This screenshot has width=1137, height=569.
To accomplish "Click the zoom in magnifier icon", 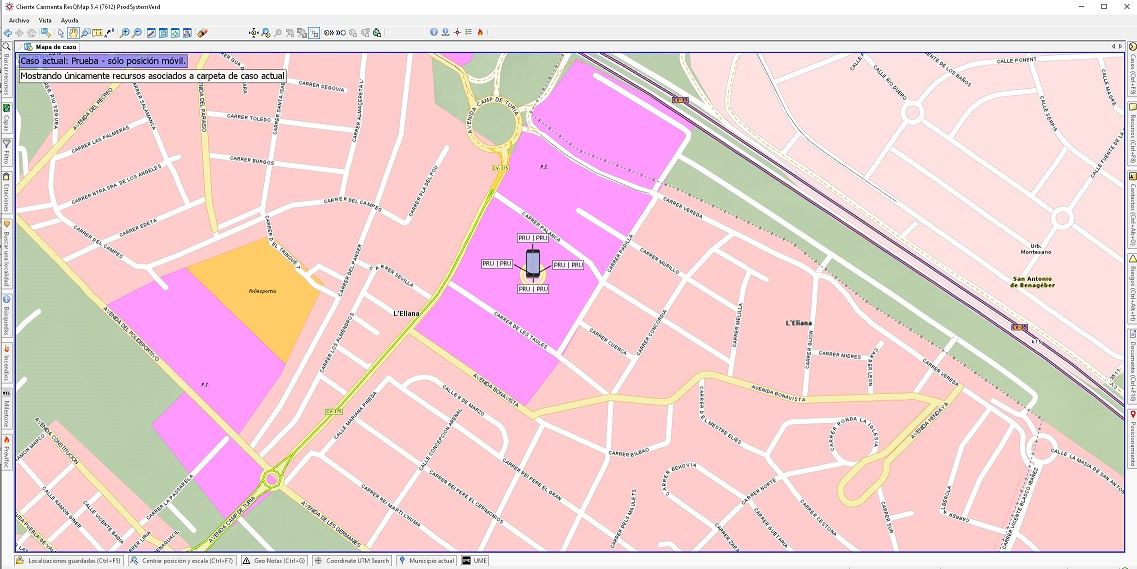I will (125, 33).
